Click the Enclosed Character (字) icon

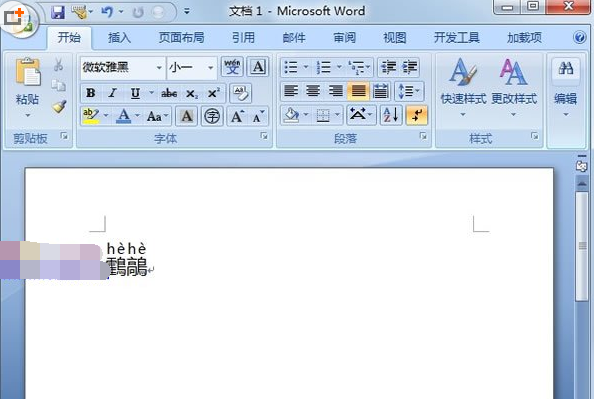coord(211,116)
